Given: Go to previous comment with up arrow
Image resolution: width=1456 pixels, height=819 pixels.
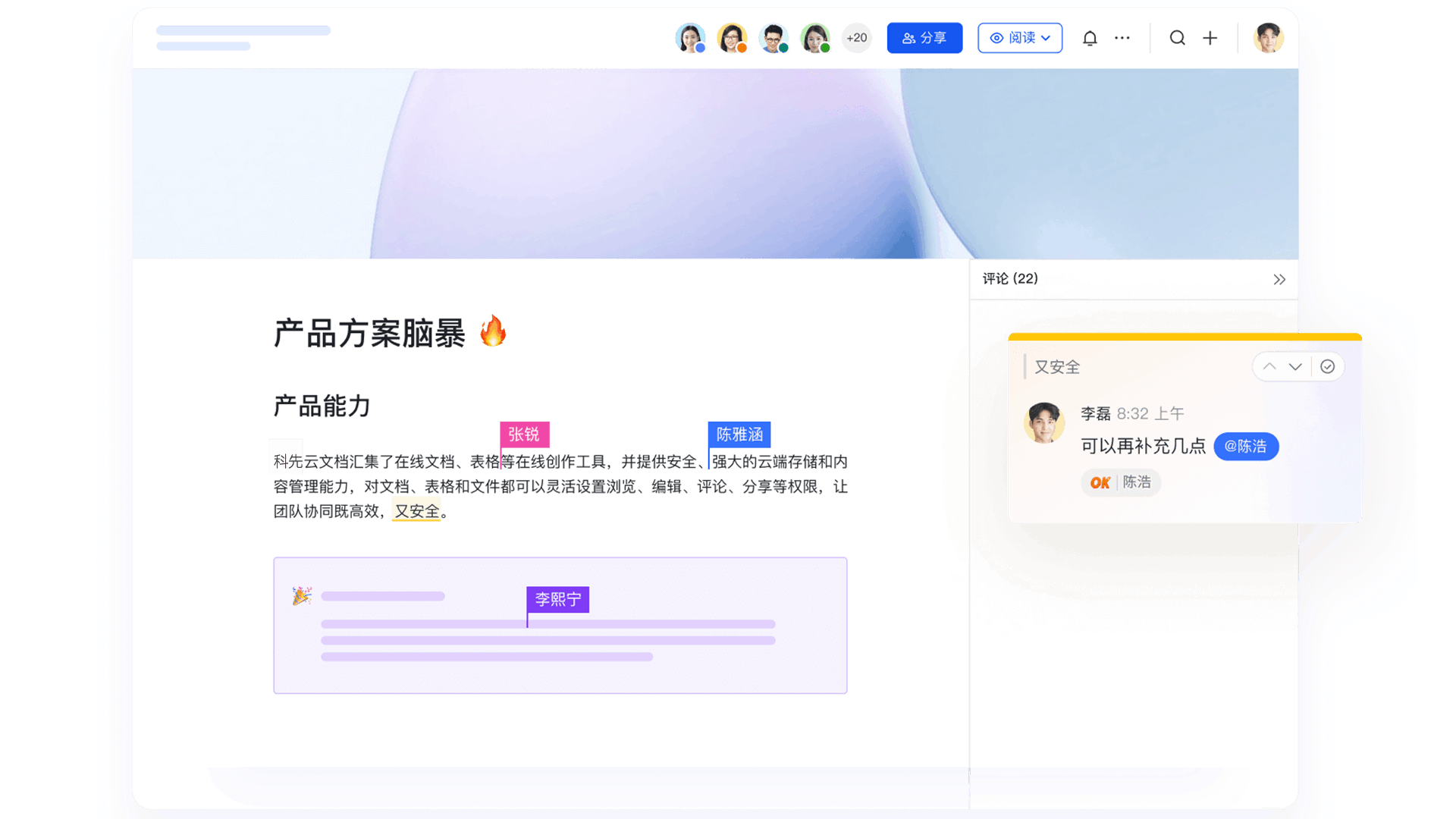Looking at the screenshot, I should [1269, 367].
